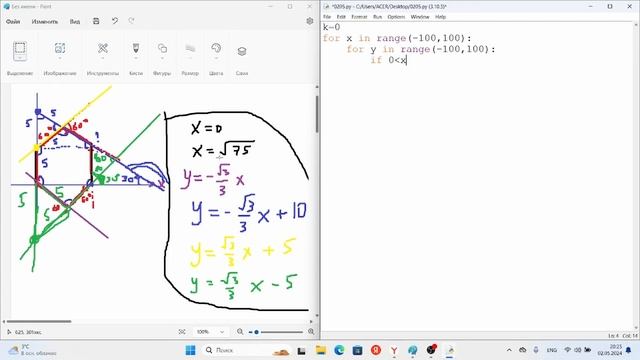The image size is (640, 360).
Task: Click the zoom out magnifier in Paint
Action: (240, 332)
